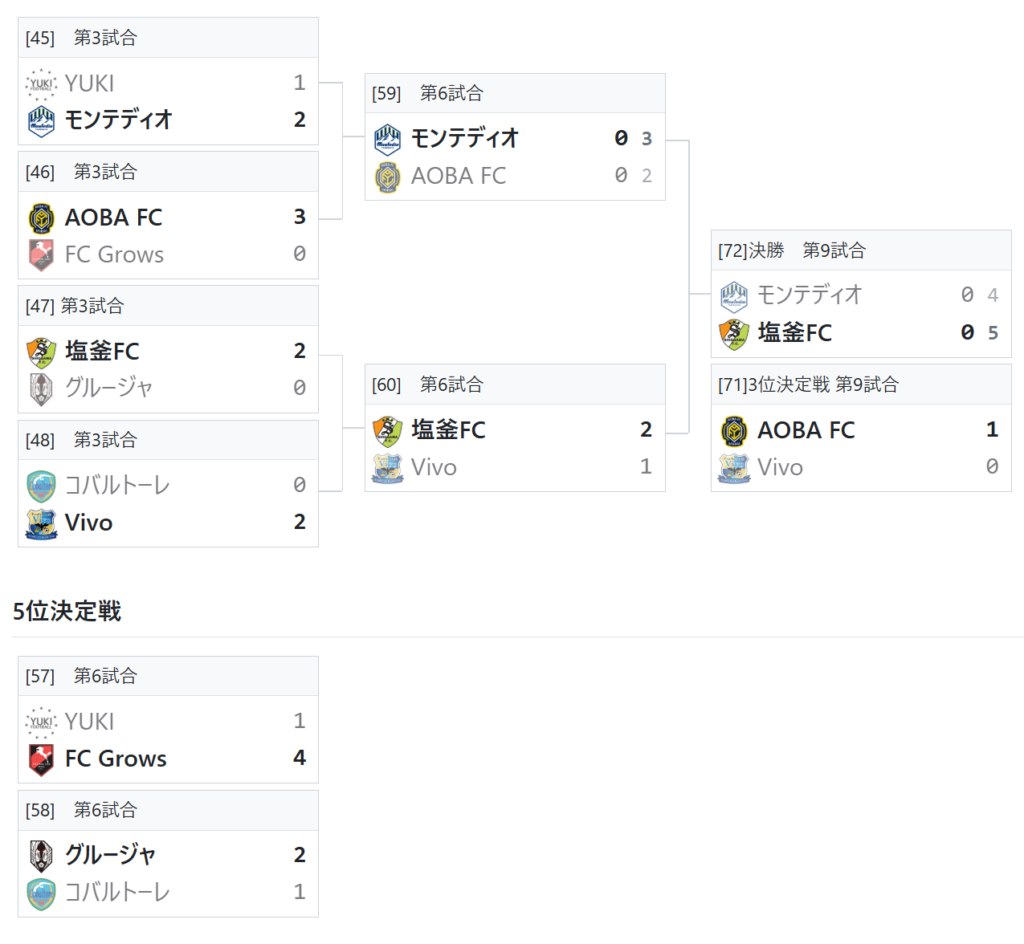Click FC Grows team name in match 57
The width and height of the screenshot is (1024, 944).
point(116,759)
